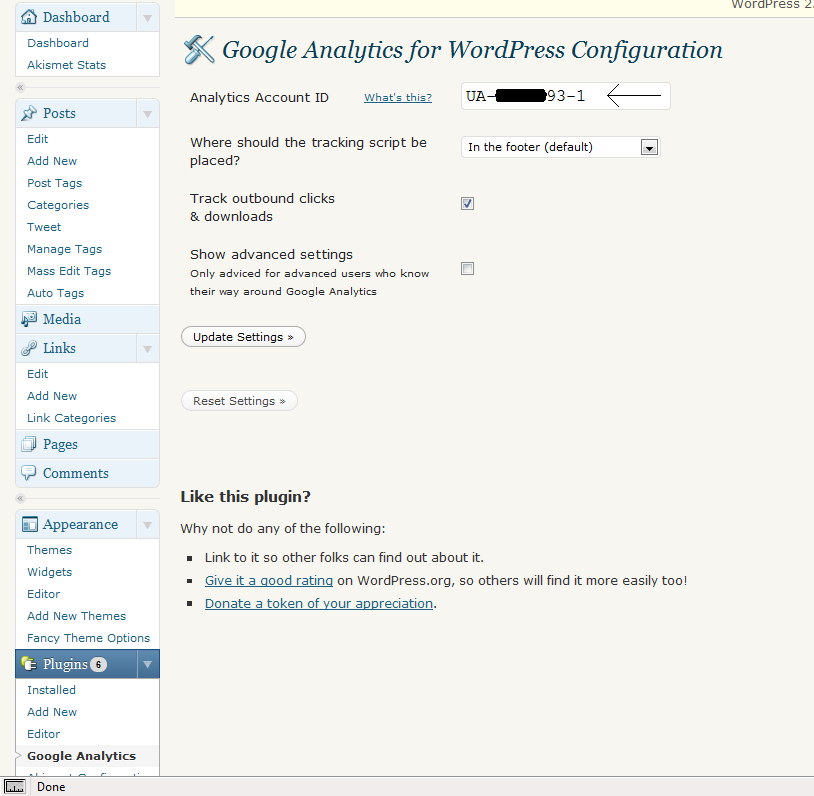Follow the Give it a good rating link
Viewport: 814px width, 796px height.
tap(269, 581)
